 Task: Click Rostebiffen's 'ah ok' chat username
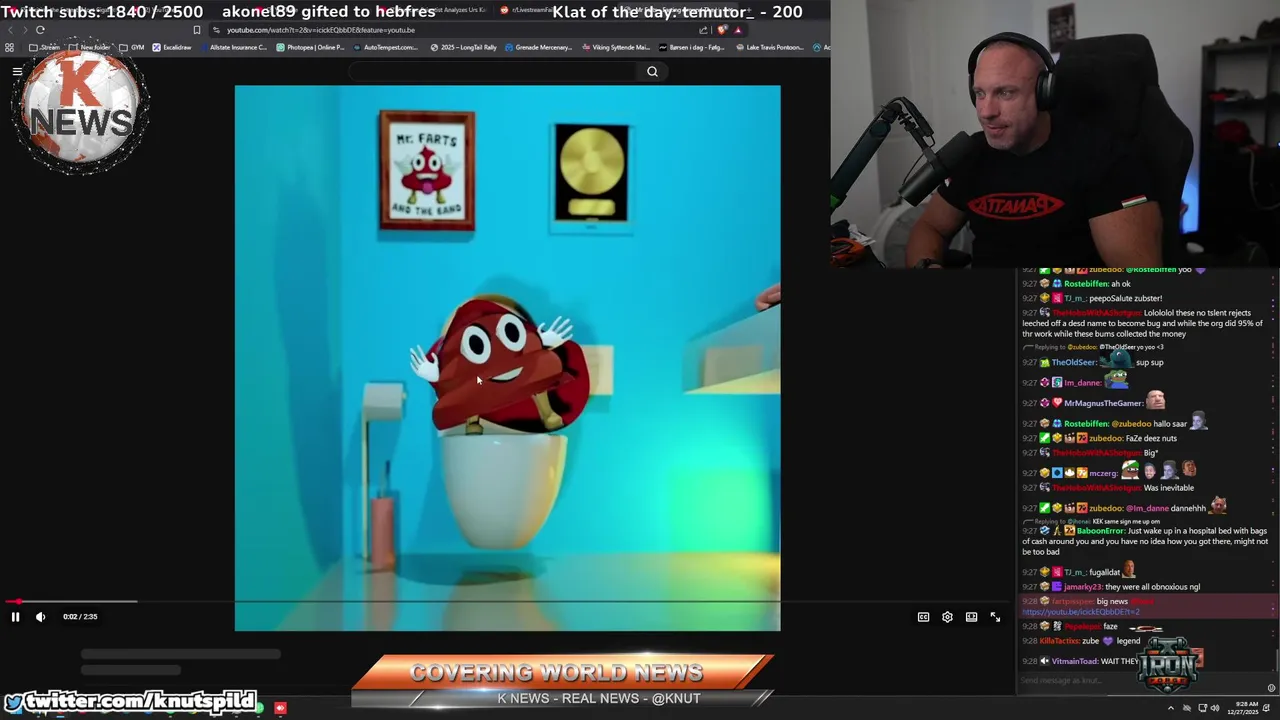coord(1086,284)
